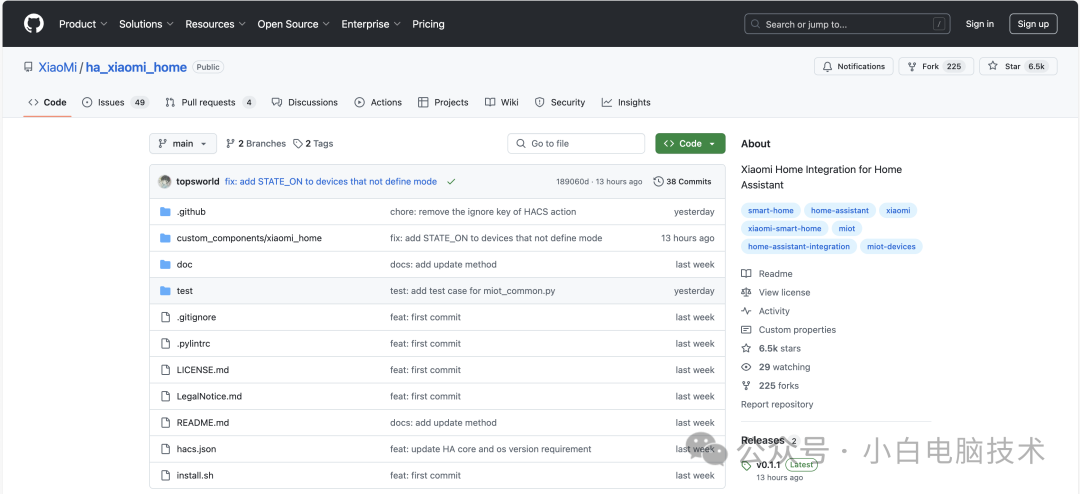The height and width of the screenshot is (494, 1080).
Task: Click Report repository link
Action: point(777,404)
